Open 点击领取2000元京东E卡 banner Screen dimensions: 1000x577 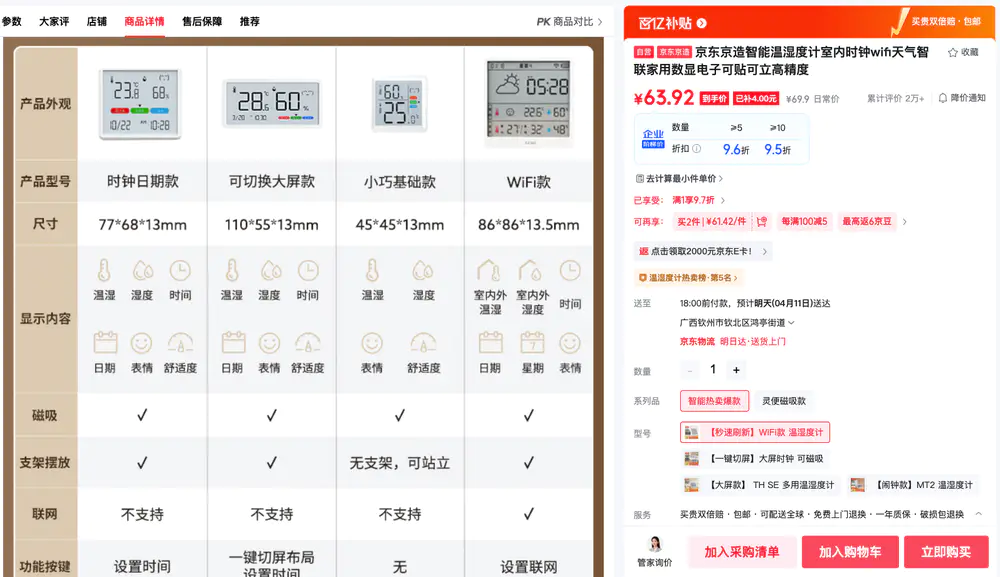(703, 251)
